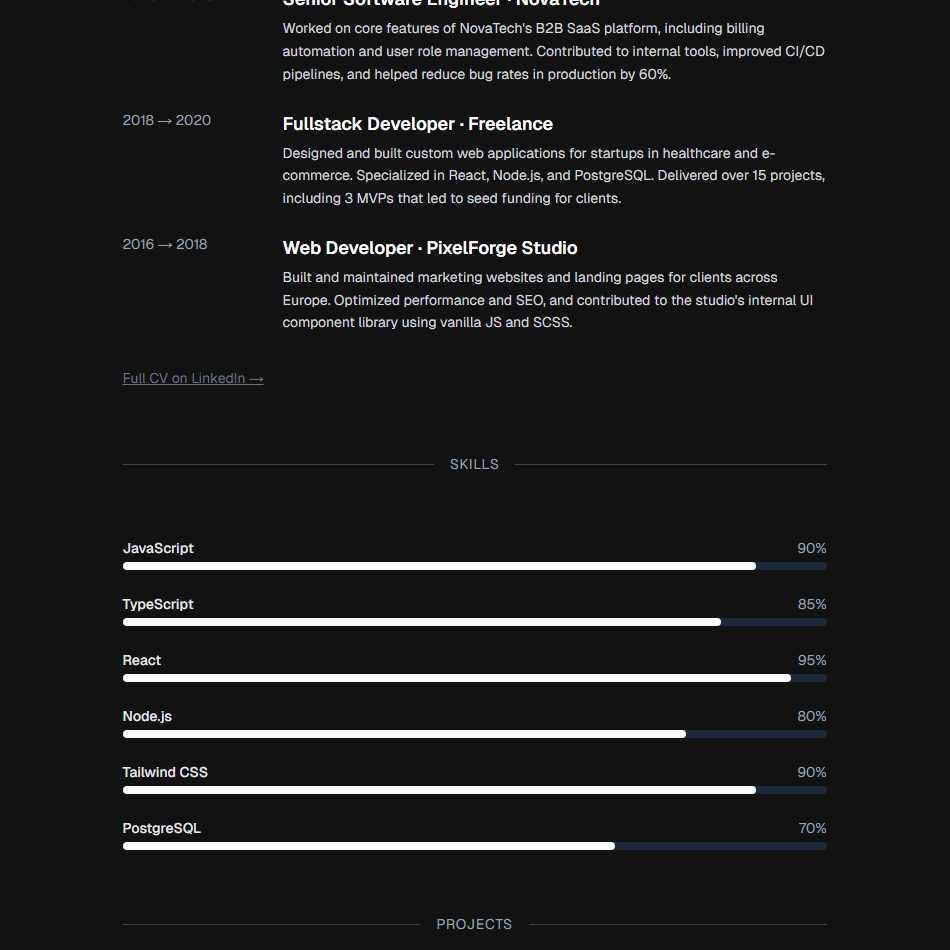Click the PostgreSQL skill label
Screen dimensions: 950x950
point(161,829)
